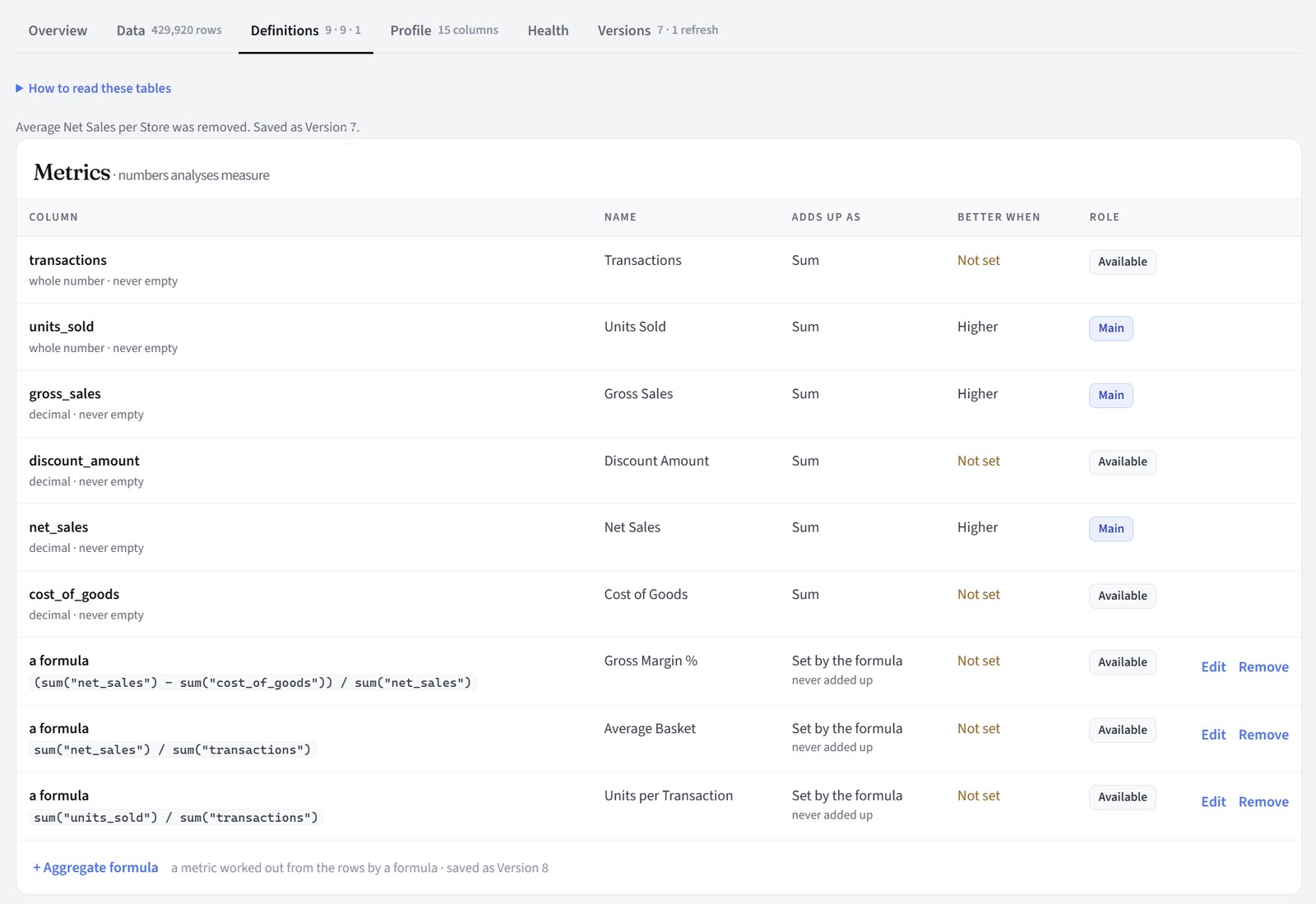Edit the Units per Transaction formula
1316x904 pixels.
pyautogui.click(x=1213, y=802)
